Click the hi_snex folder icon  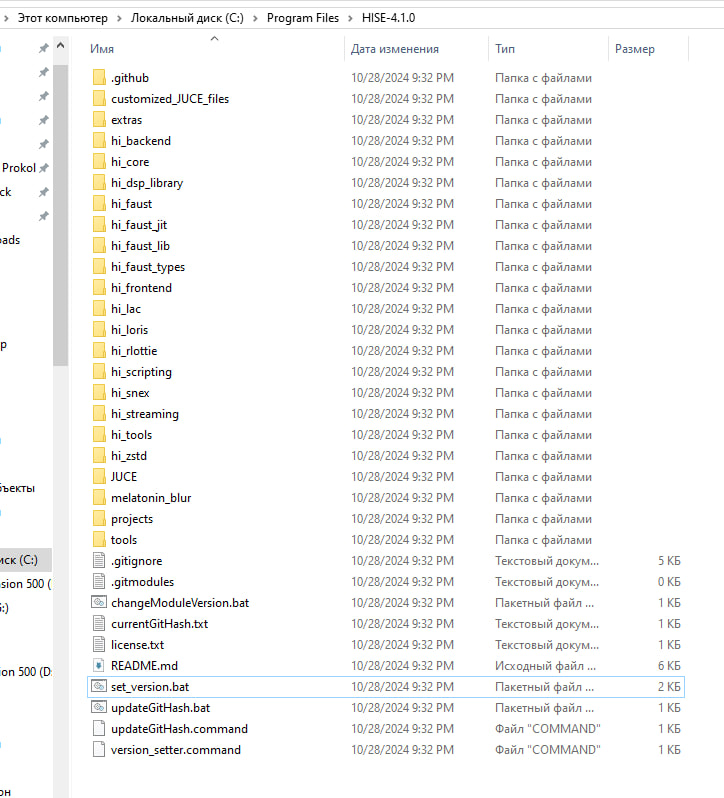[99, 392]
